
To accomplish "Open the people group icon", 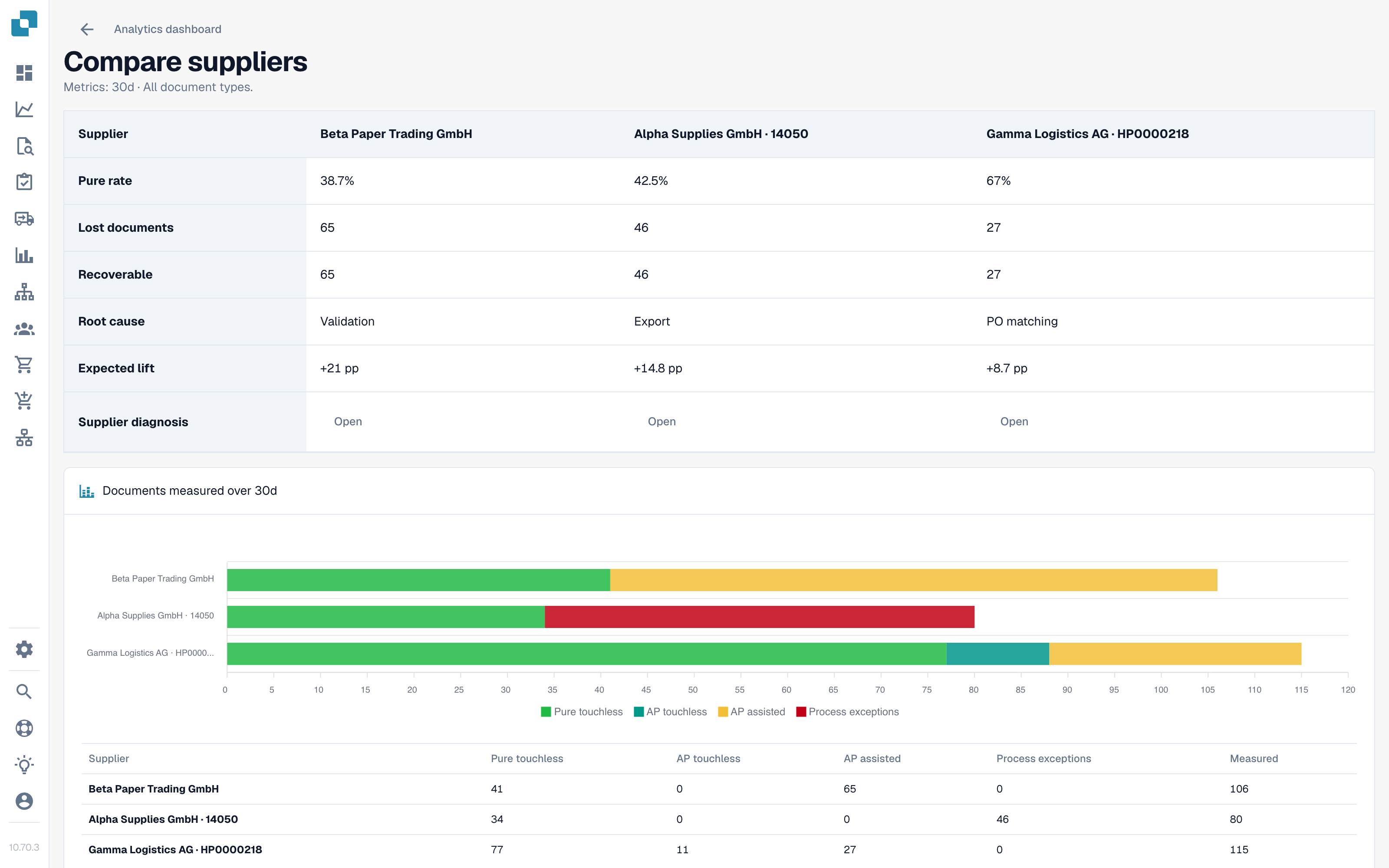I will (x=24, y=329).
